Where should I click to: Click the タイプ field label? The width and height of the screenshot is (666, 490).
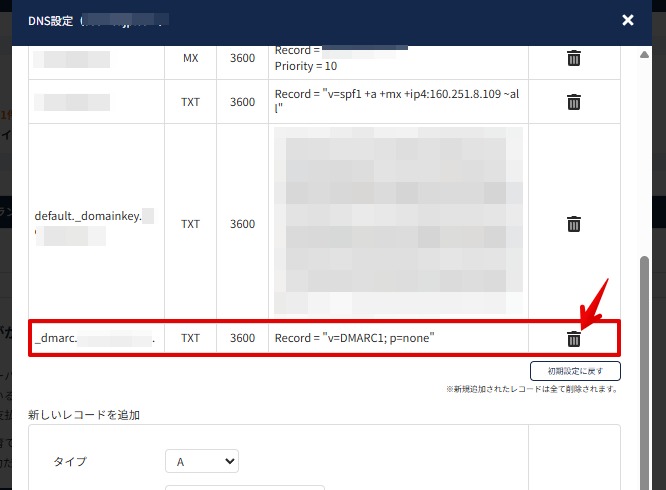(x=70, y=461)
